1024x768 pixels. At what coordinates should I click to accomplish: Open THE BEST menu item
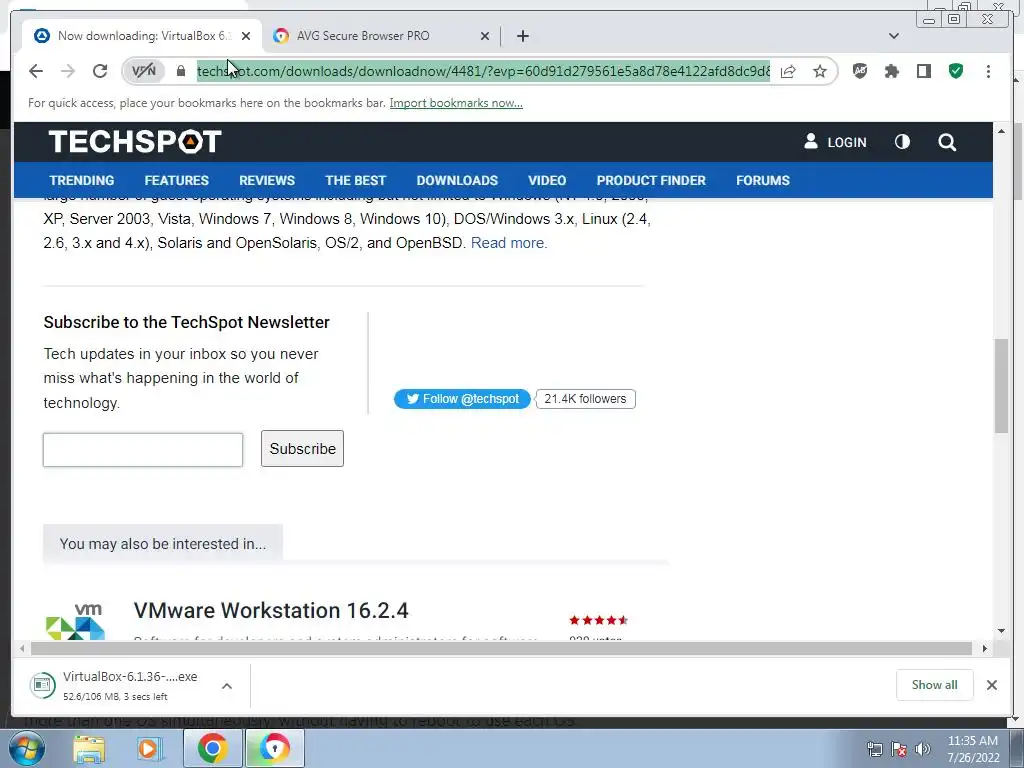point(356,180)
